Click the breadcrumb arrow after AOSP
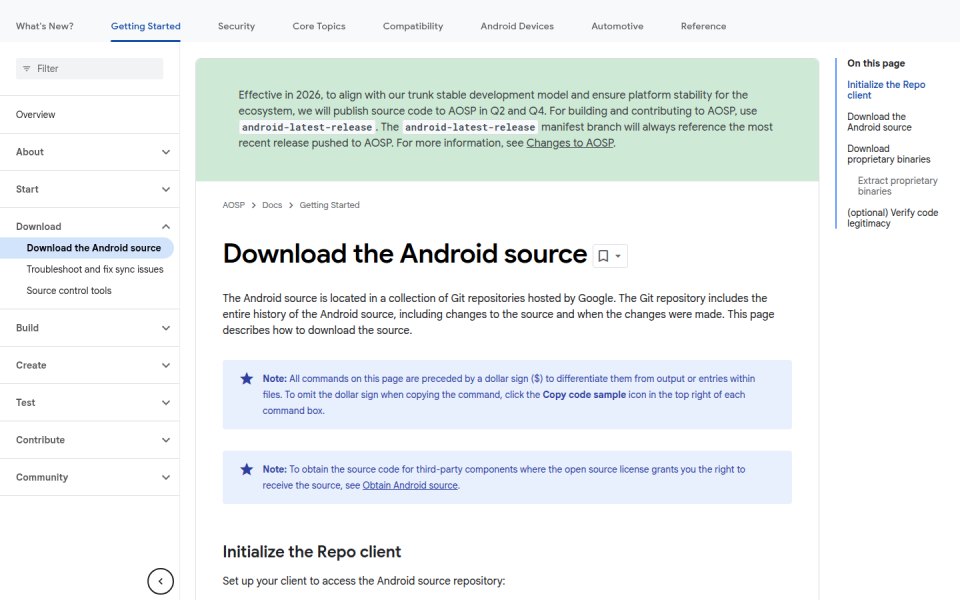Viewport: 960px width, 600px height. point(253,205)
